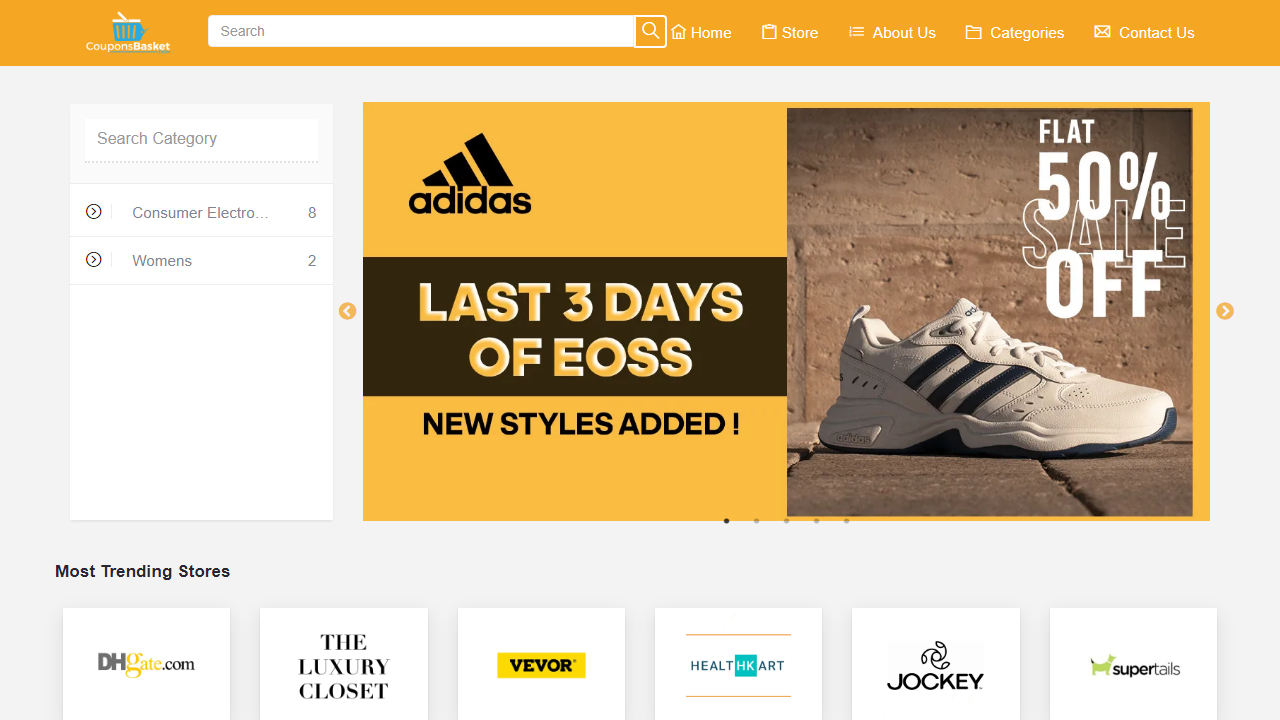The width and height of the screenshot is (1280, 720).
Task: Open the VEVOR store card
Action: pos(541,664)
